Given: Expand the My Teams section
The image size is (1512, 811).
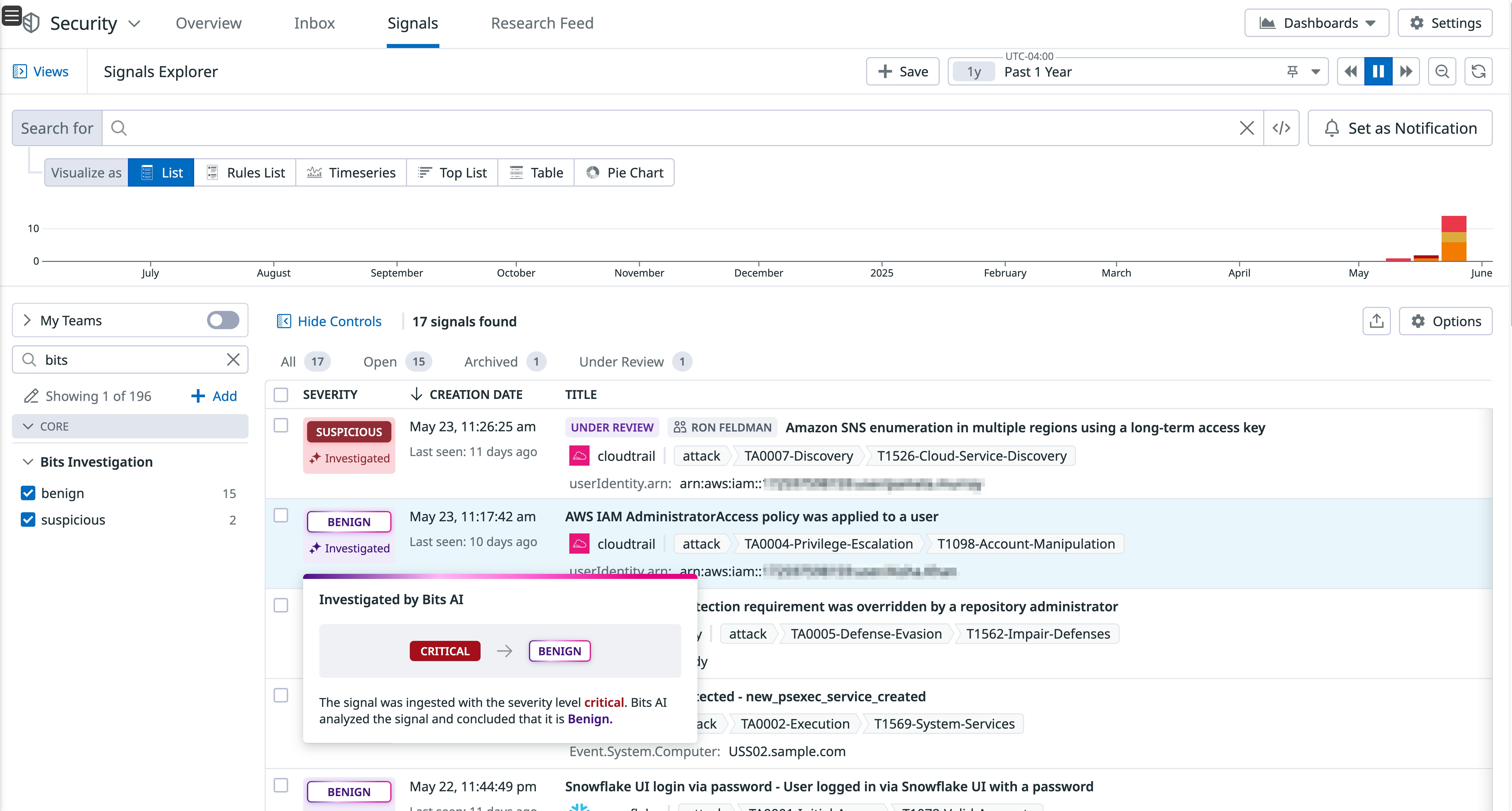Looking at the screenshot, I should (x=27, y=320).
